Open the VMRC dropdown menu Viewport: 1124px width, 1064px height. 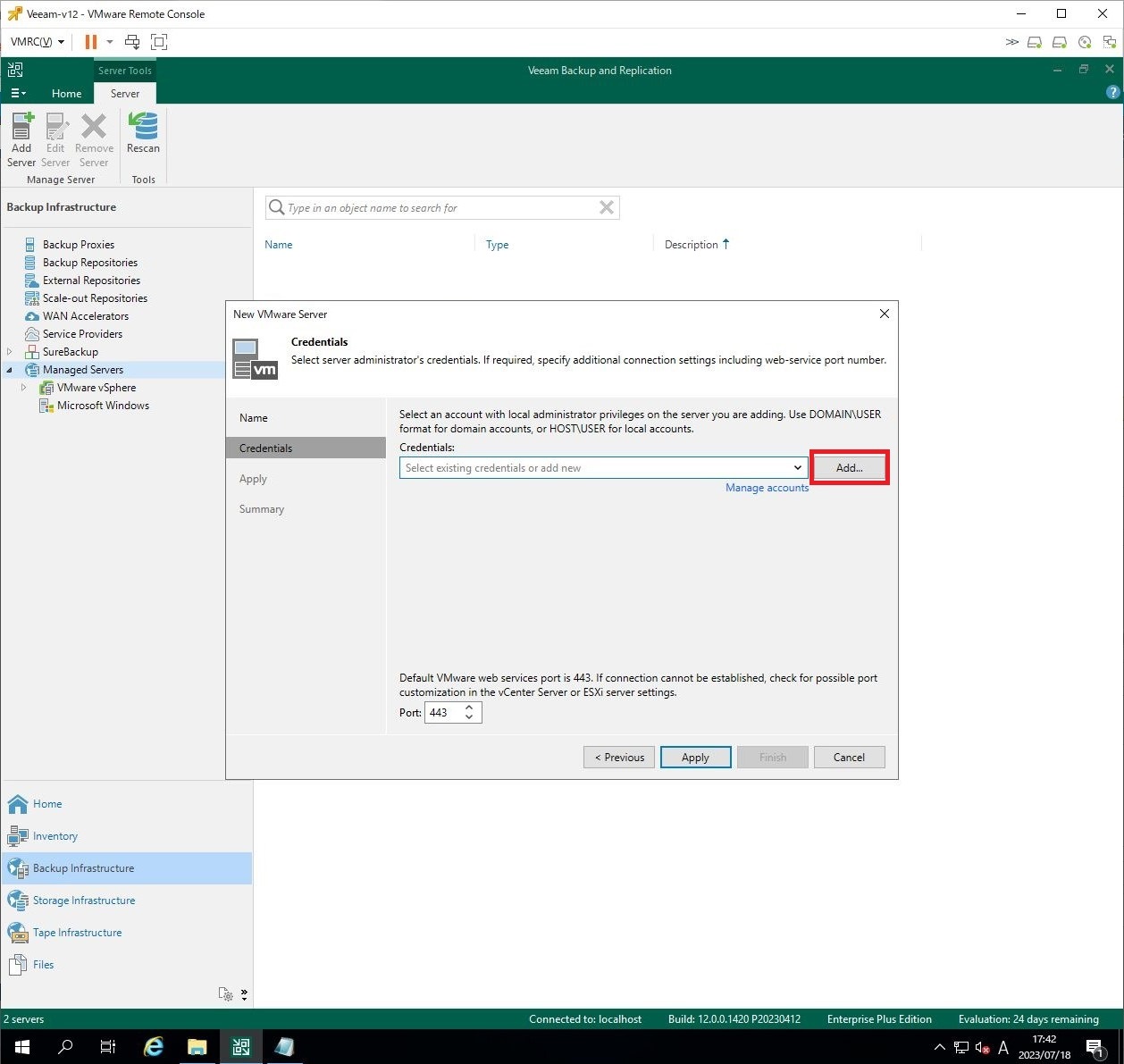coord(38,42)
